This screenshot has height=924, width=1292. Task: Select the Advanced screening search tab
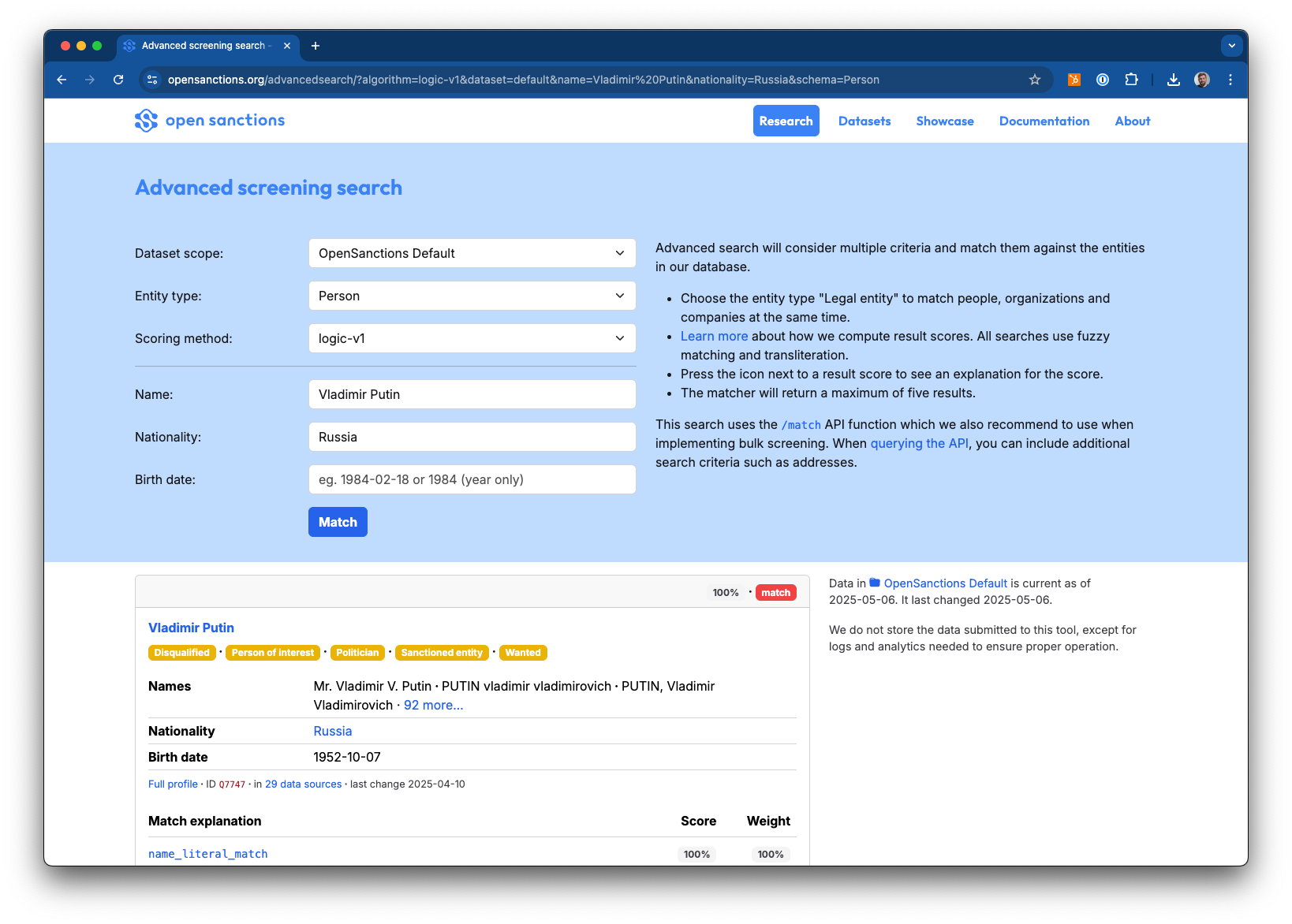208,46
